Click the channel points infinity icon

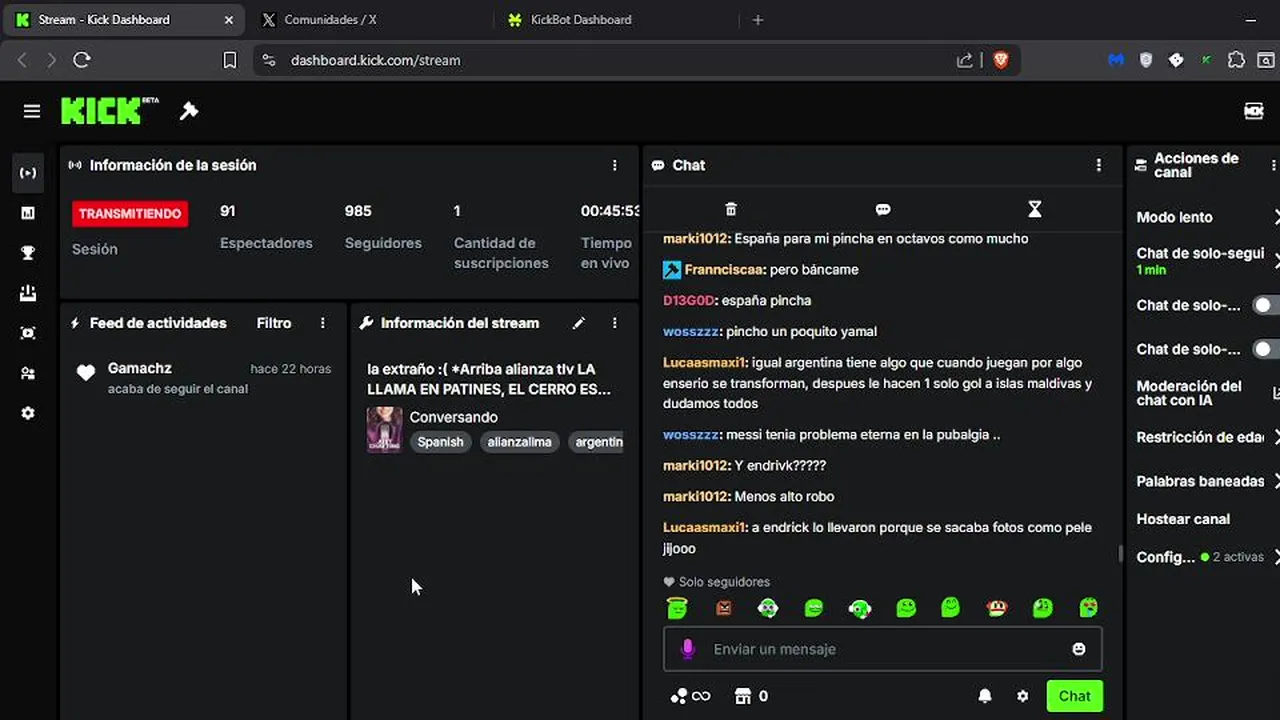click(x=690, y=696)
